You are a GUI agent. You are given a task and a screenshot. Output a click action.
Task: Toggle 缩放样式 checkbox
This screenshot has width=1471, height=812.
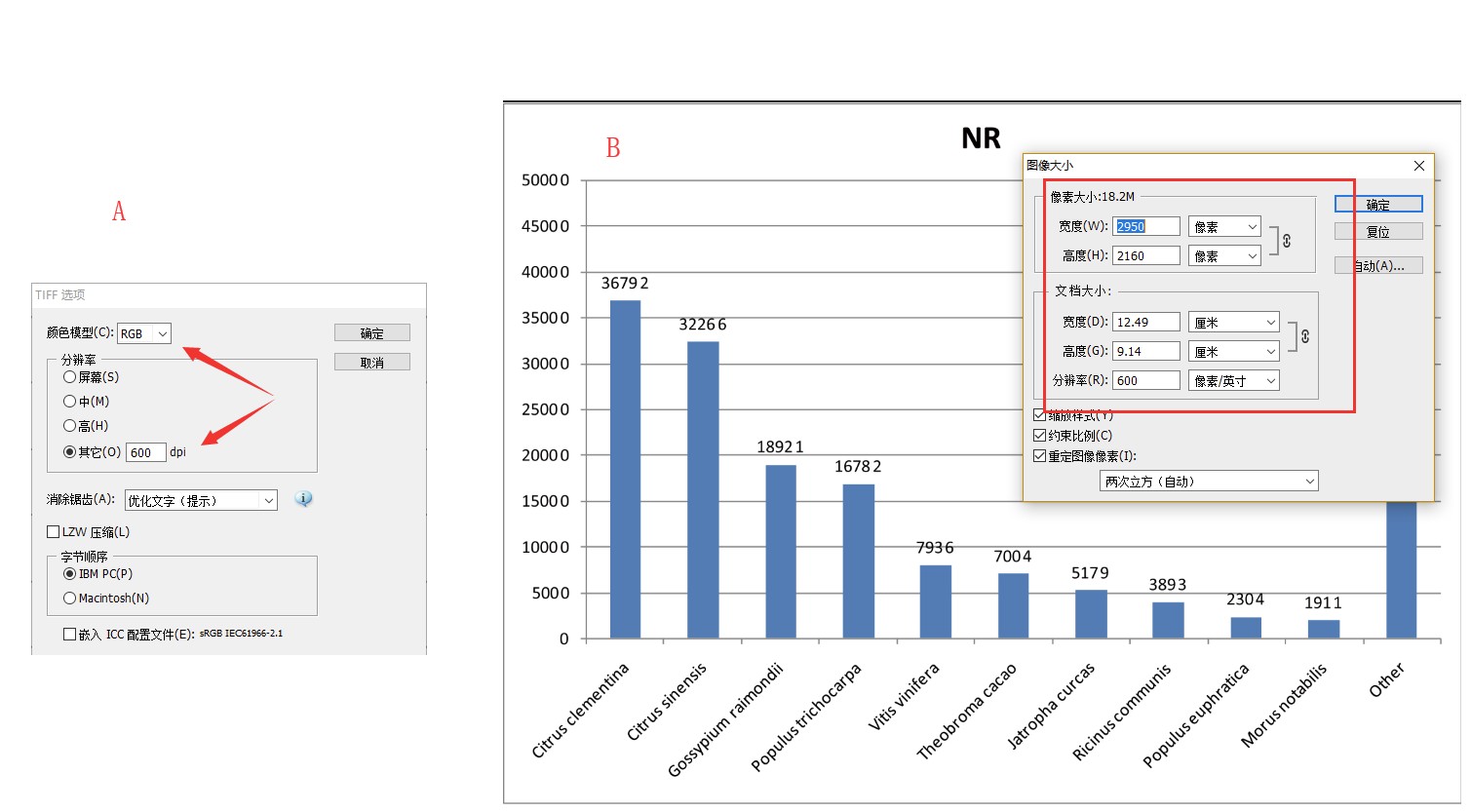[x=1039, y=415]
